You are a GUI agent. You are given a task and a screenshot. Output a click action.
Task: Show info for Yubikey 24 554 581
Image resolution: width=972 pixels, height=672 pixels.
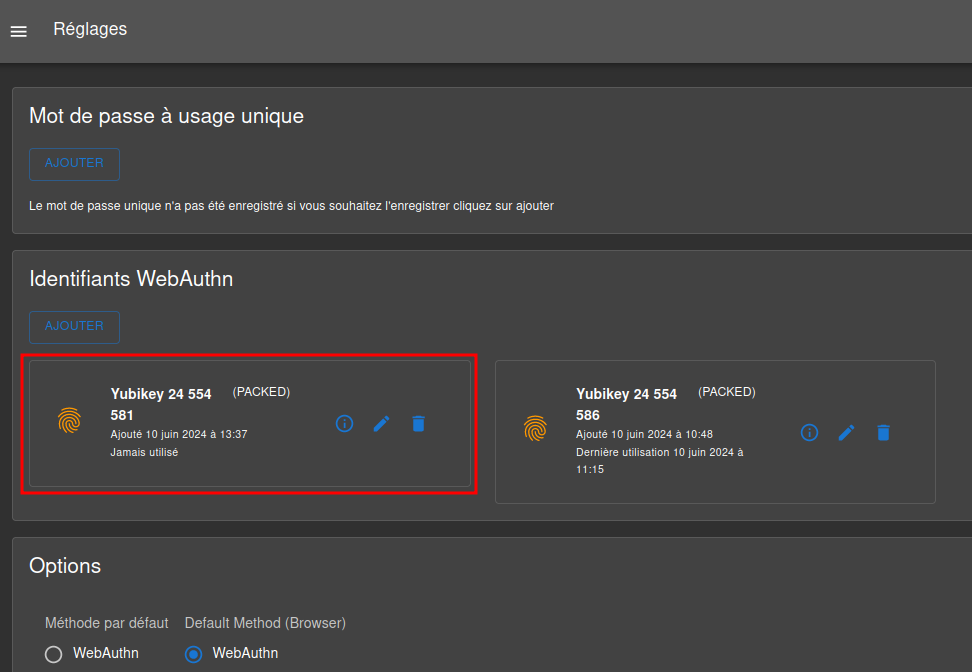[344, 424]
